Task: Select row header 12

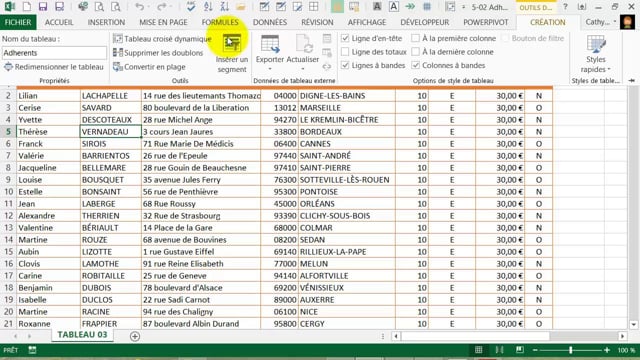Action: (9, 216)
